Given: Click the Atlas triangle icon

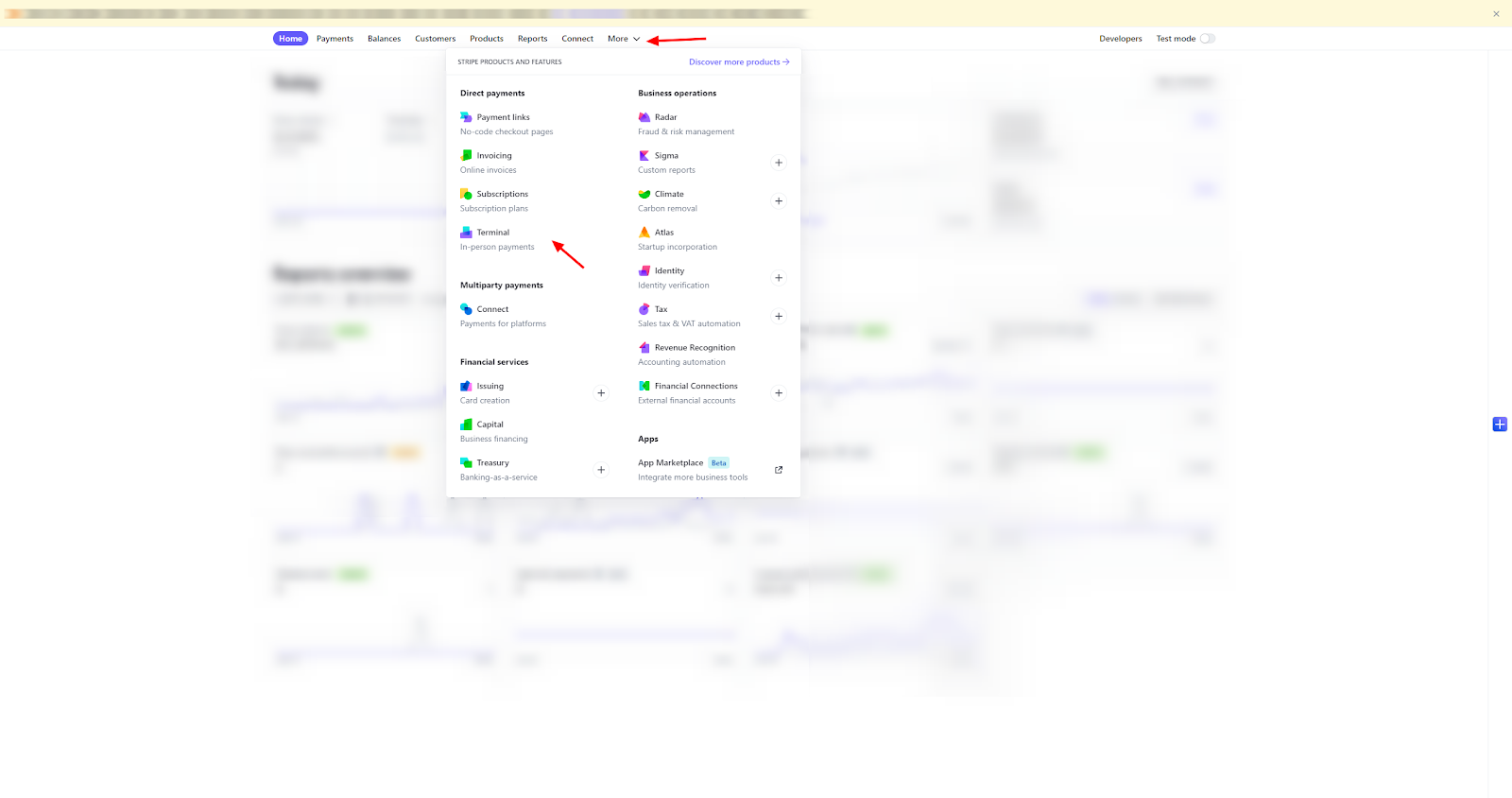Looking at the screenshot, I should coord(644,232).
